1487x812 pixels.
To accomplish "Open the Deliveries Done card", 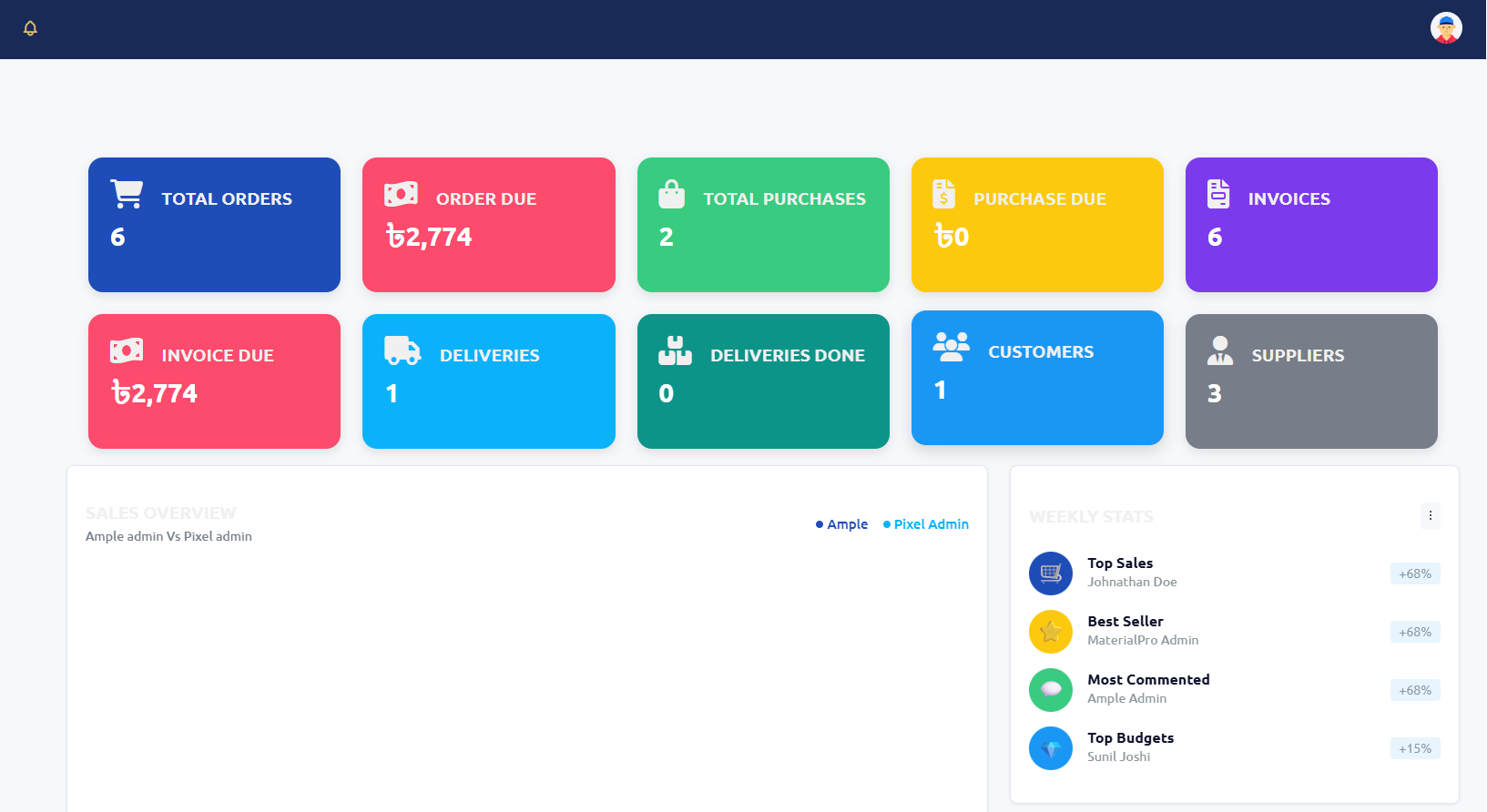I will 763,381.
